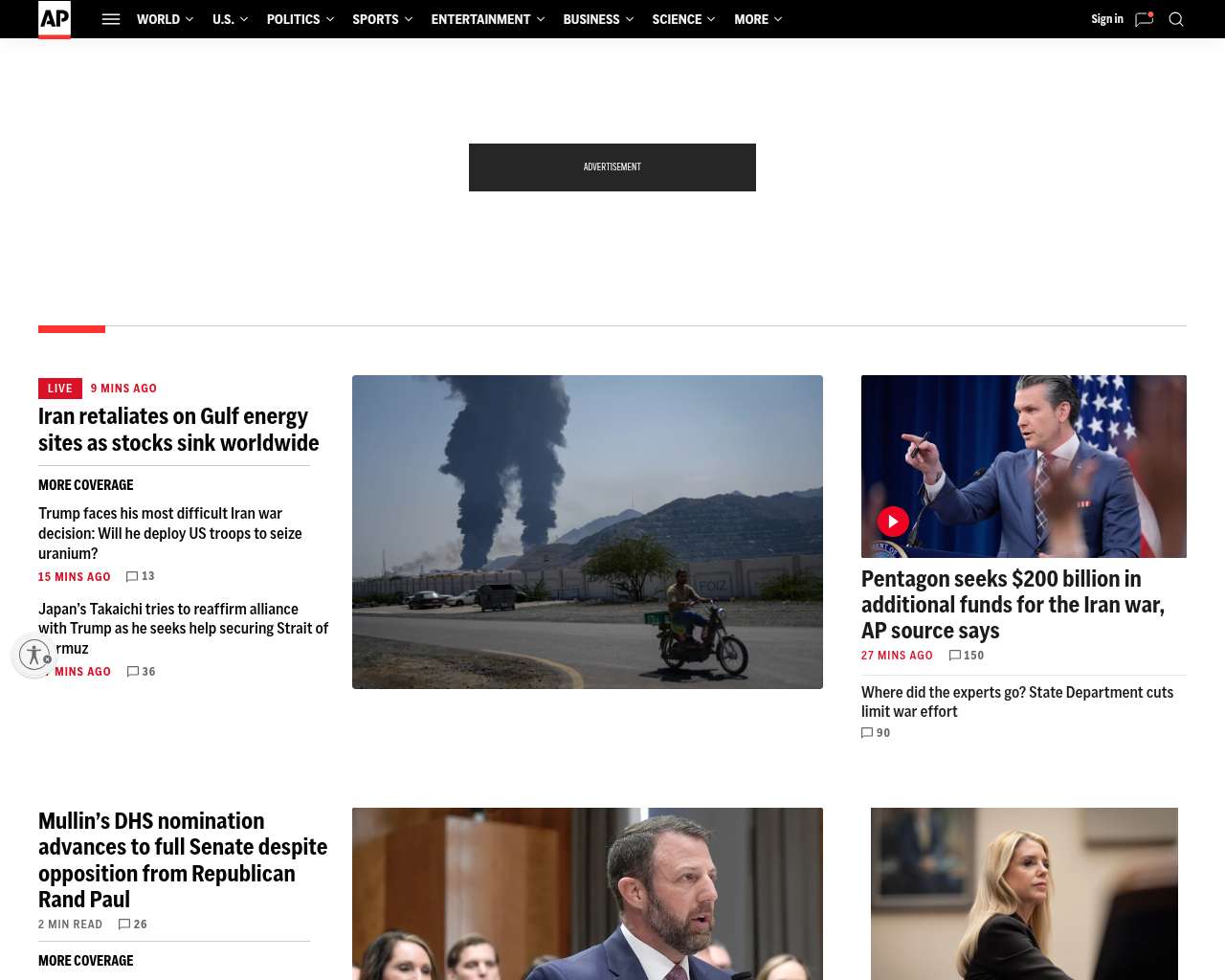Open the Entertainment section
Image resolution: width=1225 pixels, height=980 pixels.
pyautogui.click(x=480, y=19)
